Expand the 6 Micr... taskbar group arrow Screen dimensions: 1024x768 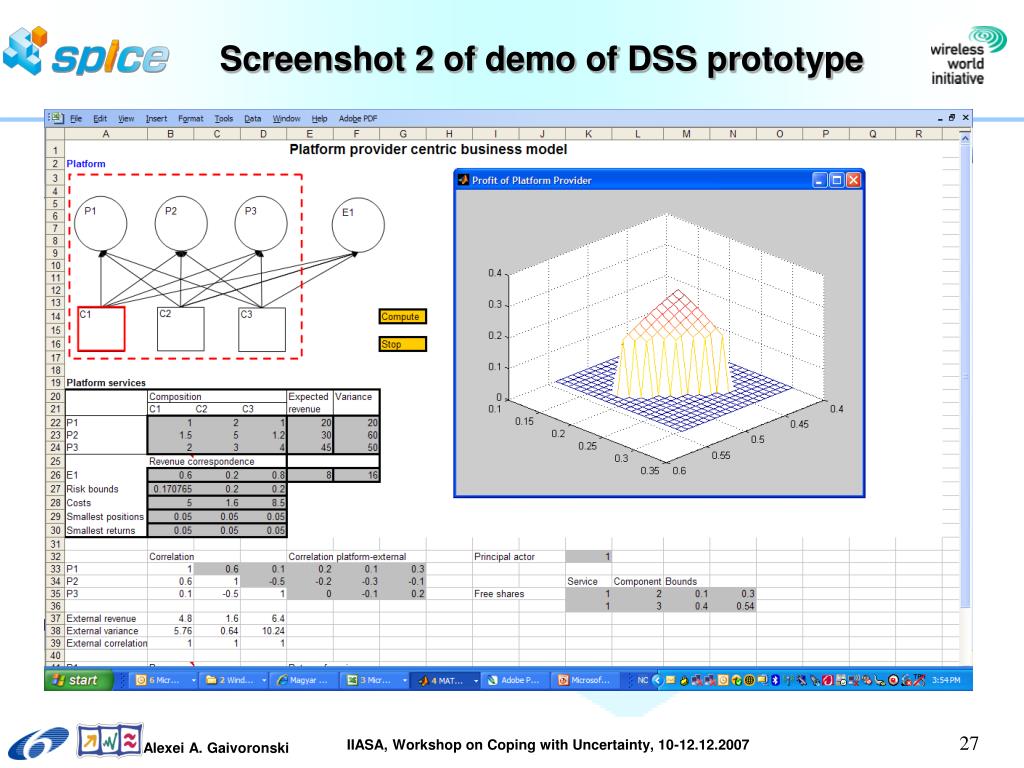(x=194, y=680)
